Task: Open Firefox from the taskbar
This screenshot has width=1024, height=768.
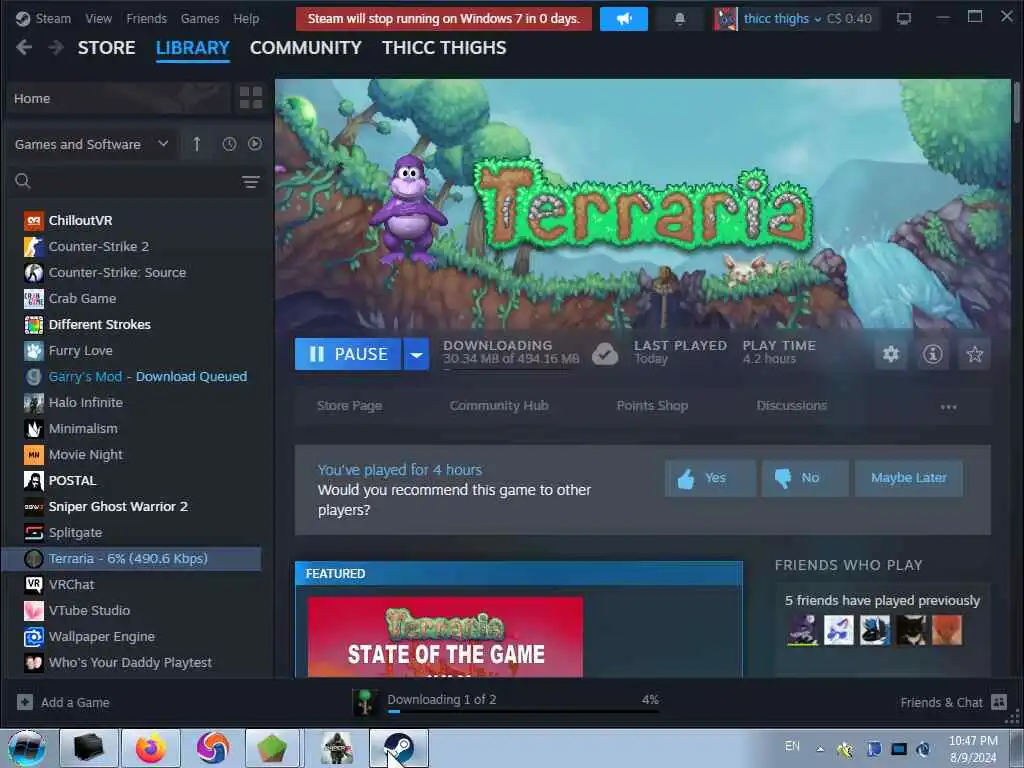Action: (151, 748)
